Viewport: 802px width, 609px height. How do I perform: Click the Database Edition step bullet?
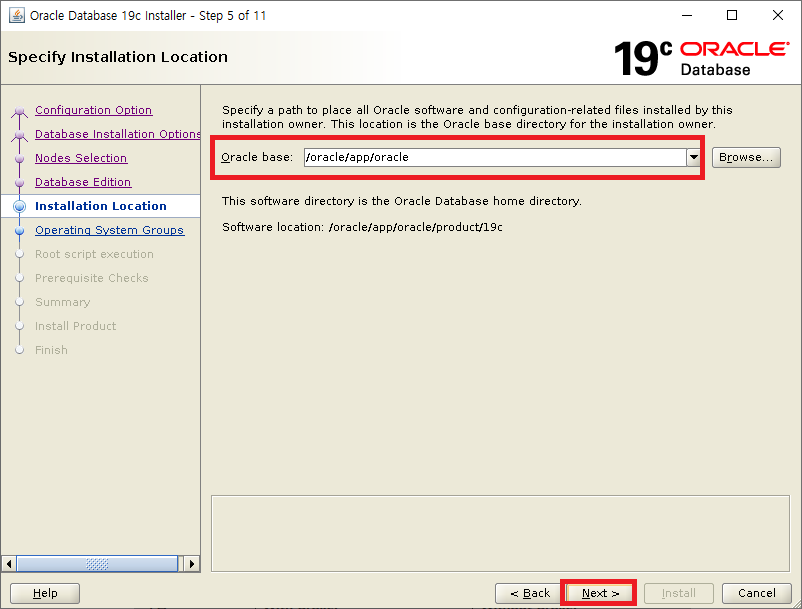(19, 183)
